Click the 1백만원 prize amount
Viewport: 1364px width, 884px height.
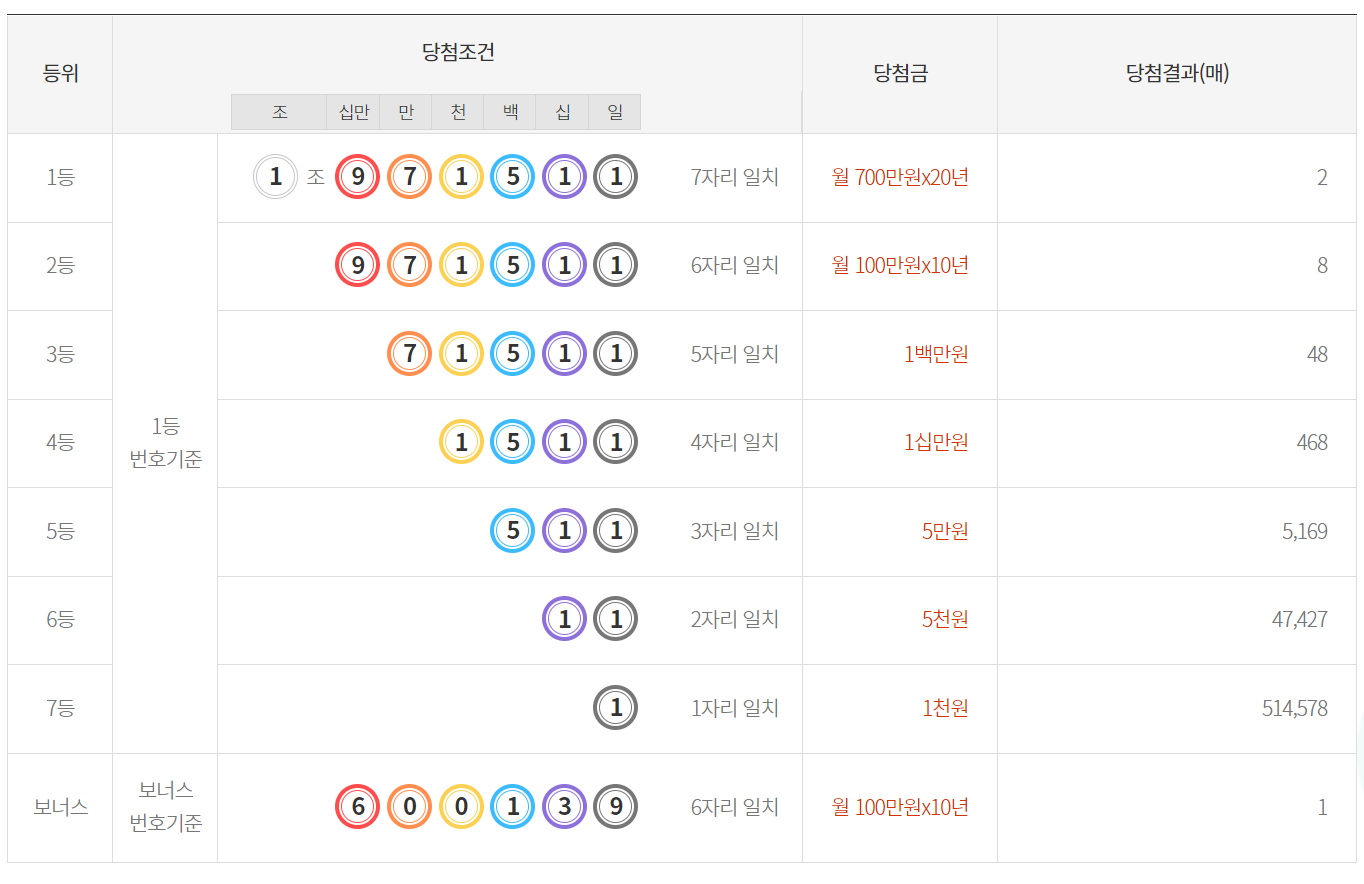point(936,355)
